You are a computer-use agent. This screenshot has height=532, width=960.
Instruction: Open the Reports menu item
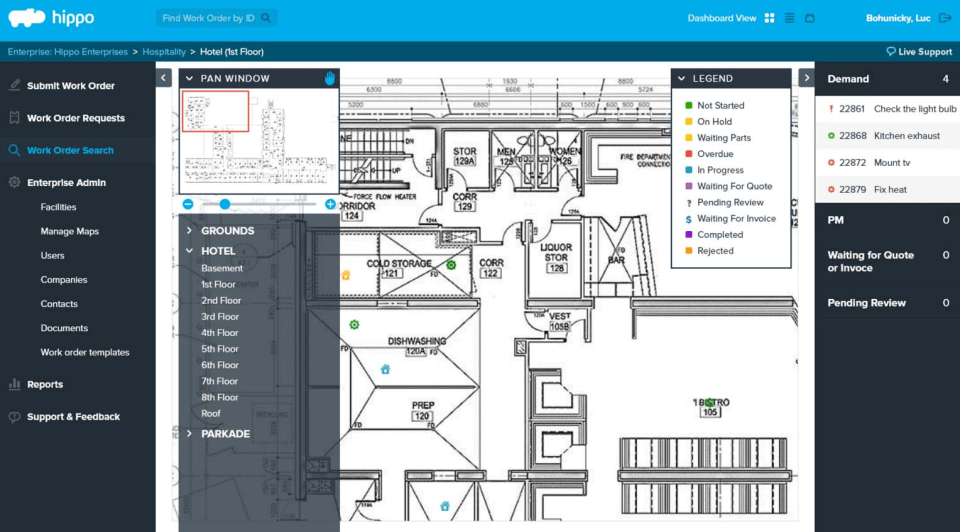(45, 385)
